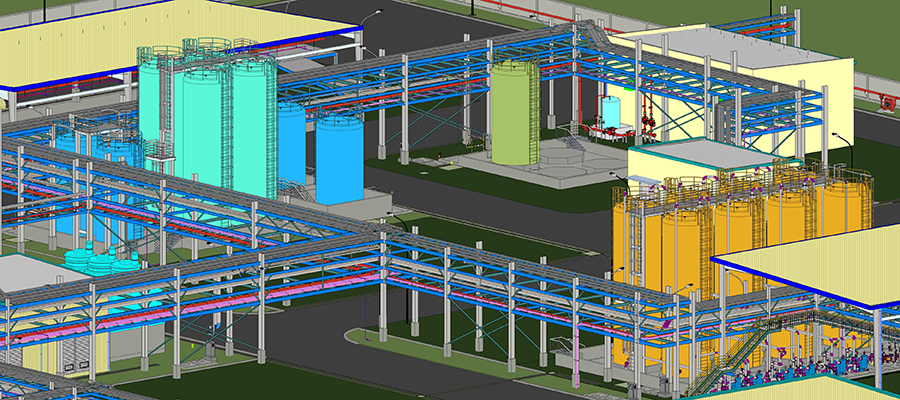Select the olive green cylindrical tank
Viewport: 900px width, 400px height.
[514, 112]
